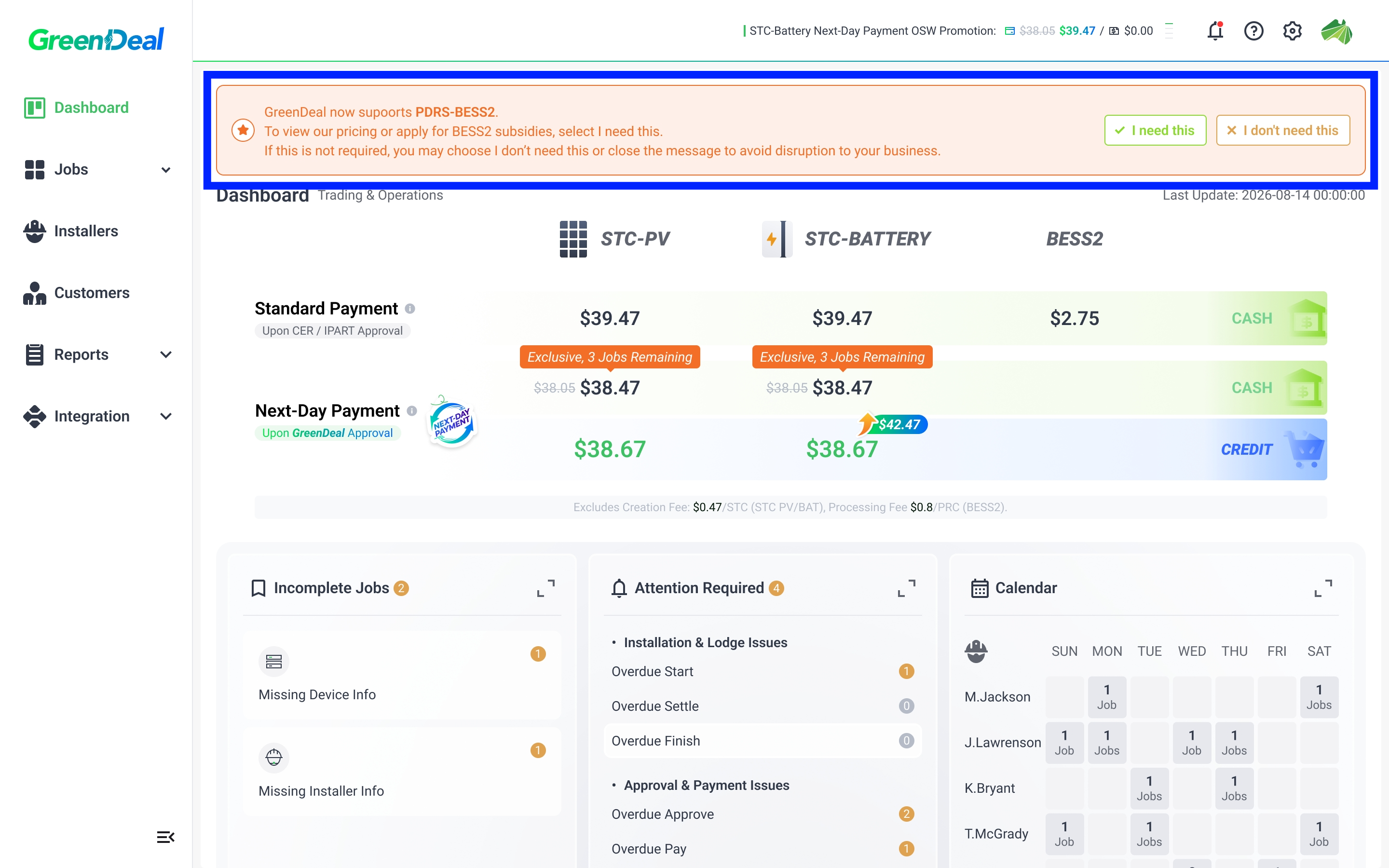The image size is (1389, 868).
Task: Expand the Reports menu chevron
Action: click(x=166, y=355)
